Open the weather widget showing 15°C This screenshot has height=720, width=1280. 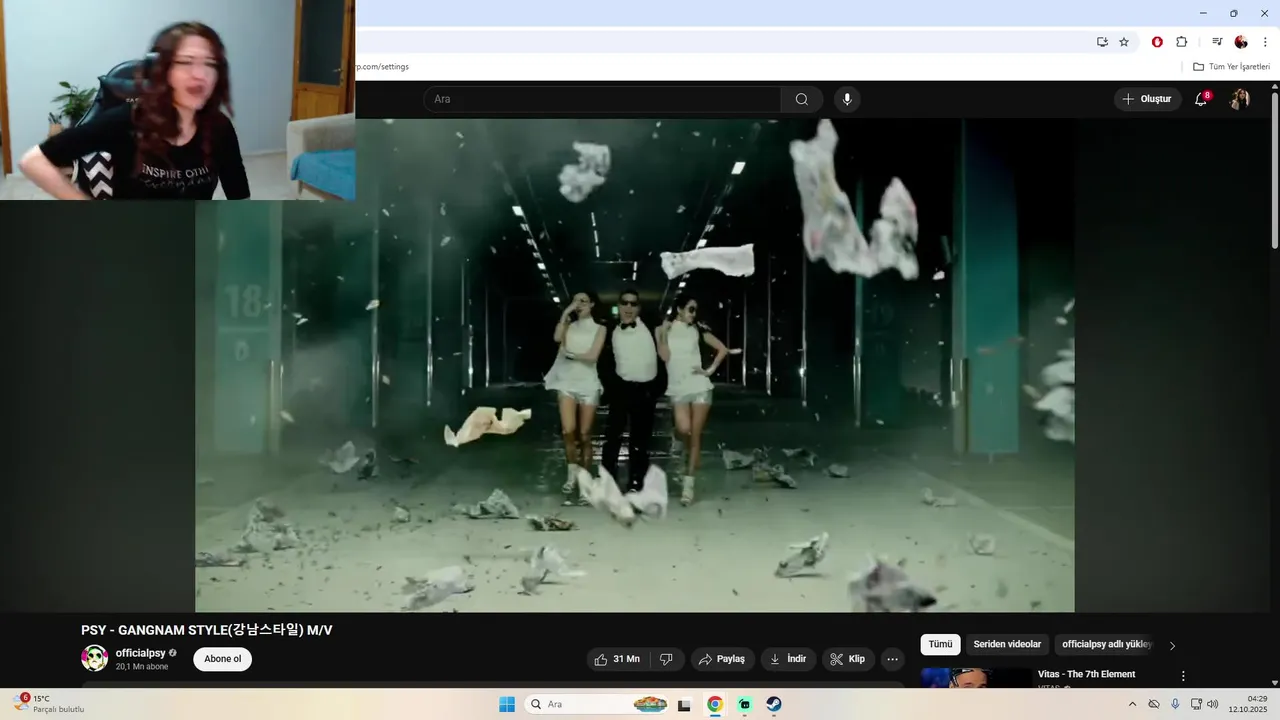click(x=48, y=704)
